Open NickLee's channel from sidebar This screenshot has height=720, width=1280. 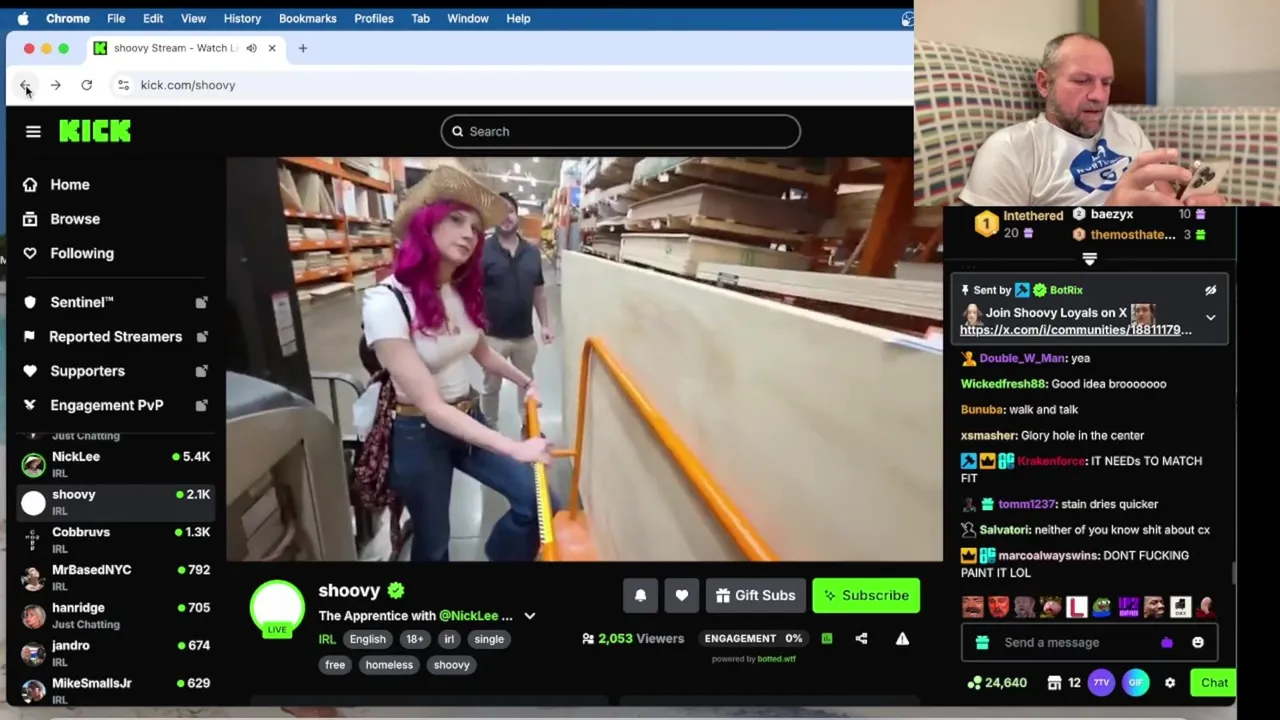115,464
